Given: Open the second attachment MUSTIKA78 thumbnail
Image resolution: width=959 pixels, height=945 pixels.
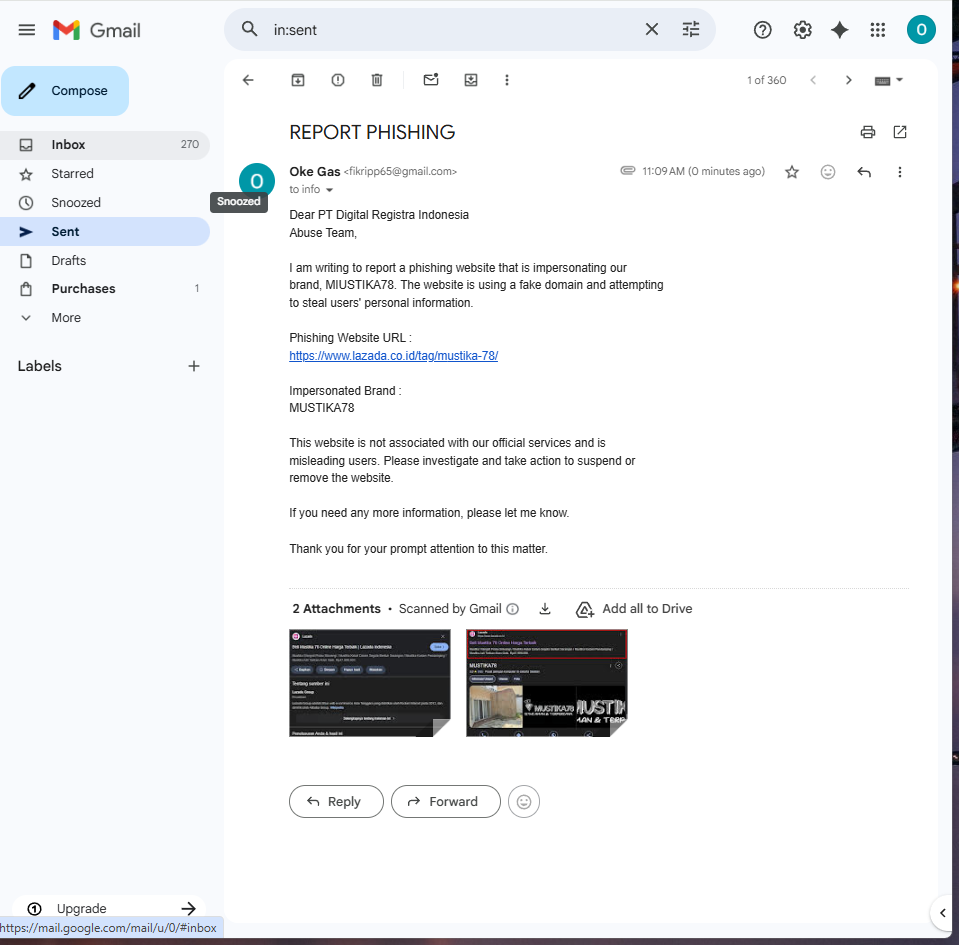Looking at the screenshot, I should (x=546, y=683).
